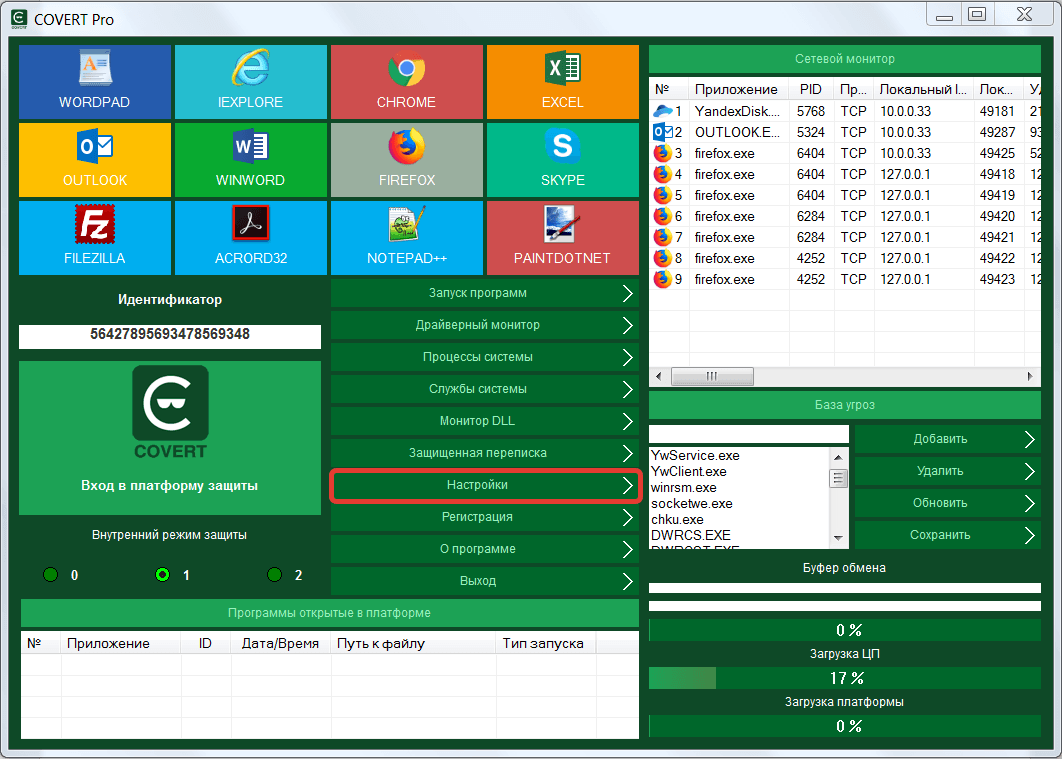The image size is (1062, 759).
Task: Select OUTLOOK.E... row in network monitor
Action: tap(845, 132)
